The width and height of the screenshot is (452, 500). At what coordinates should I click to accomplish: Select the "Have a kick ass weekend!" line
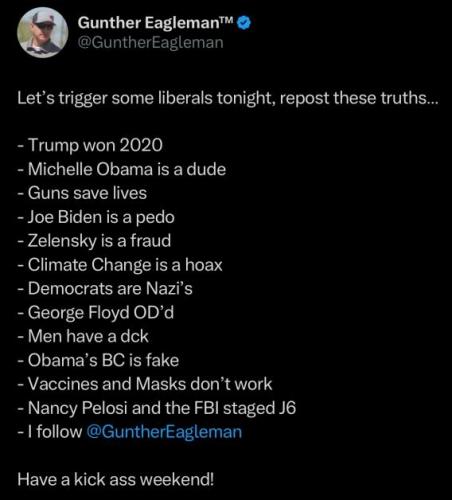[x=115, y=480]
